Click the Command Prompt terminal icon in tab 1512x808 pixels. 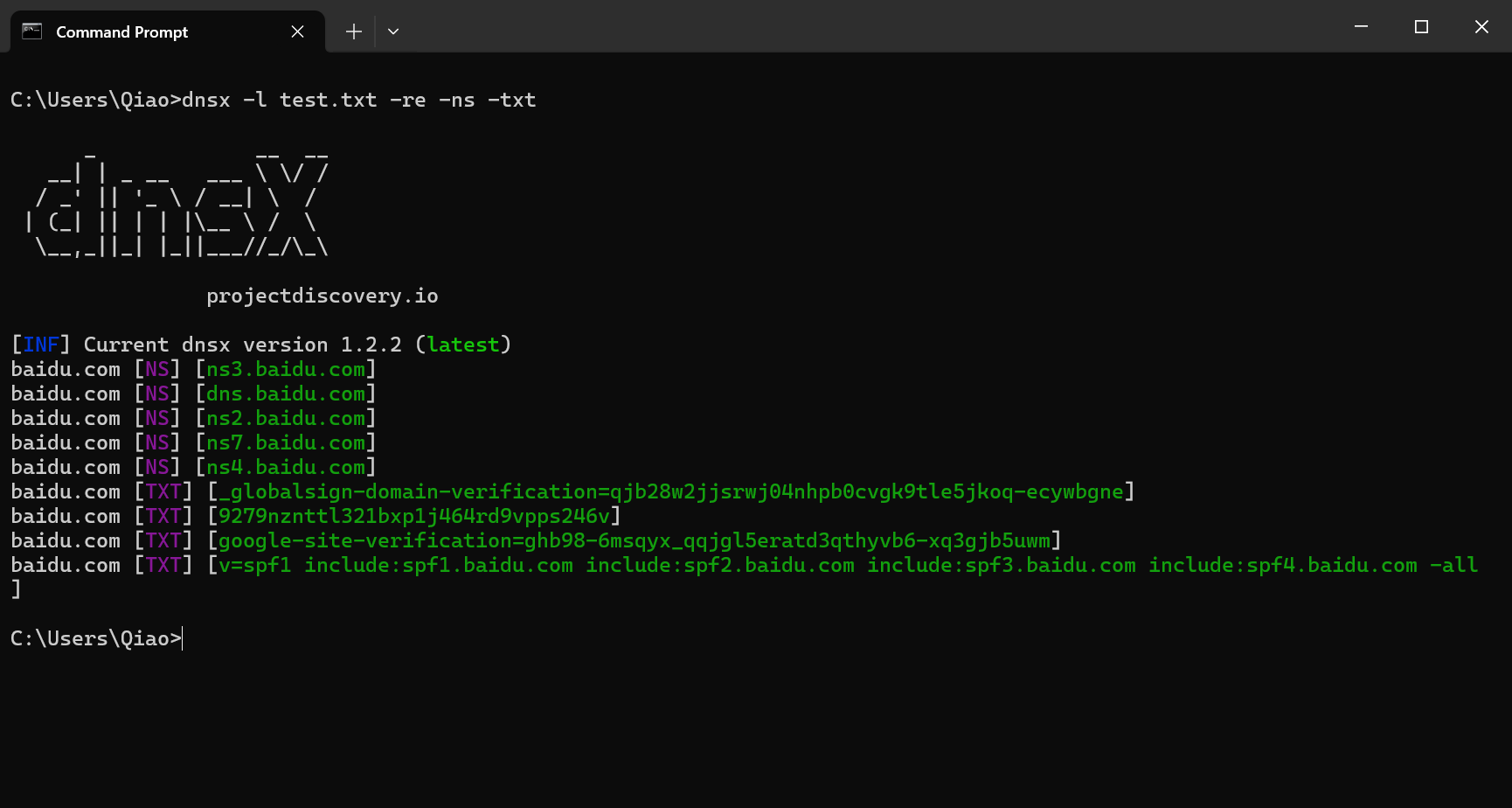click(x=32, y=31)
